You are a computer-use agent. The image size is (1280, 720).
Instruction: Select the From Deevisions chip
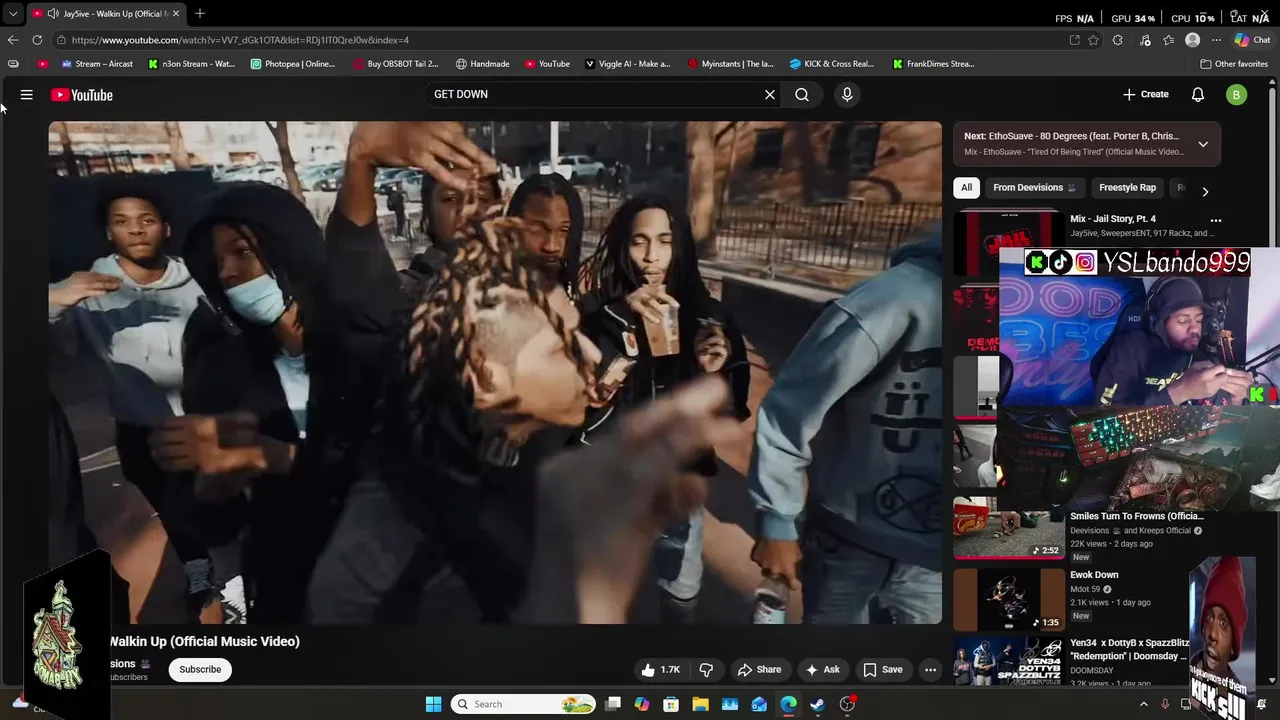pos(1034,188)
